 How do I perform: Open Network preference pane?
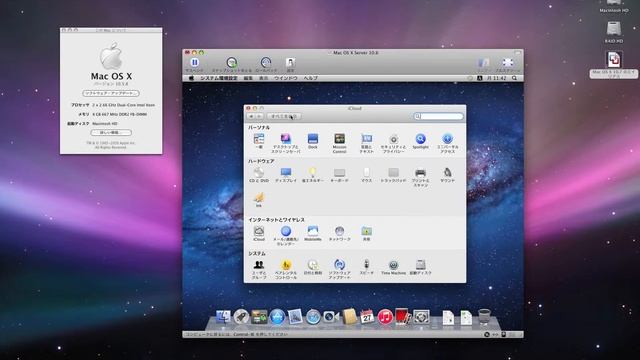(339, 233)
